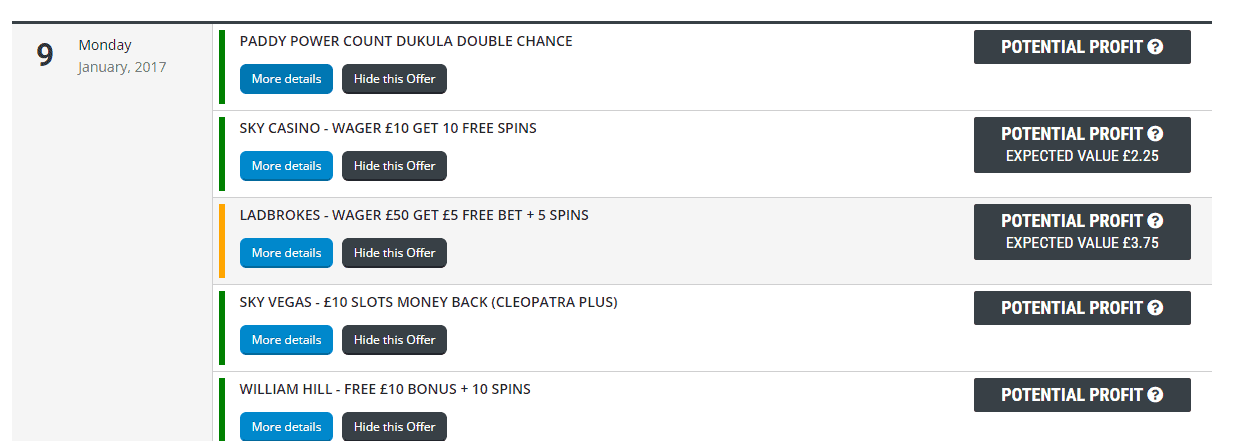Click the Paddy Power Count Dukula offer title
The width and height of the screenshot is (1235, 441).
(x=406, y=41)
